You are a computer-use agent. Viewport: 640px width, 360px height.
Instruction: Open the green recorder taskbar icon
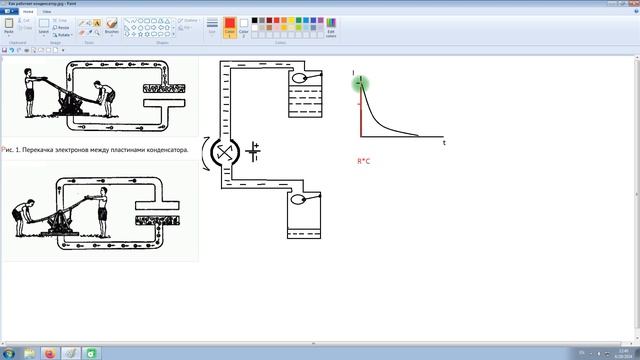point(91,353)
